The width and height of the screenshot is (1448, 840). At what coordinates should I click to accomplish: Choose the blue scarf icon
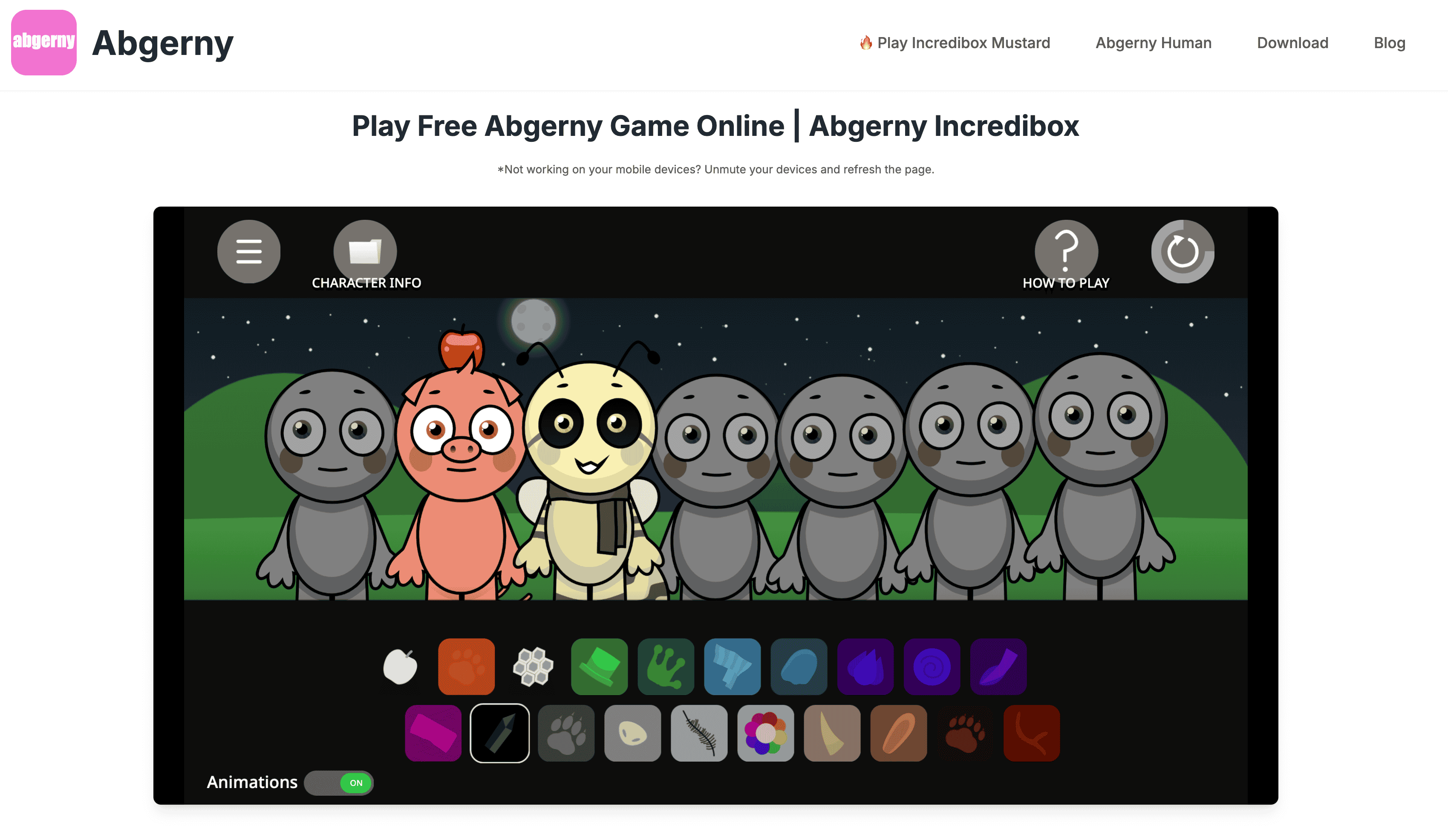point(733,667)
